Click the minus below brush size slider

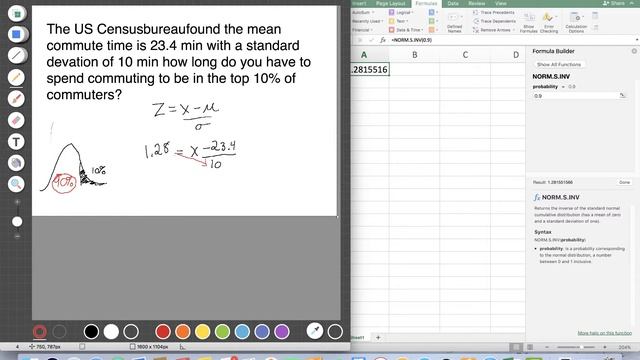[17, 236]
